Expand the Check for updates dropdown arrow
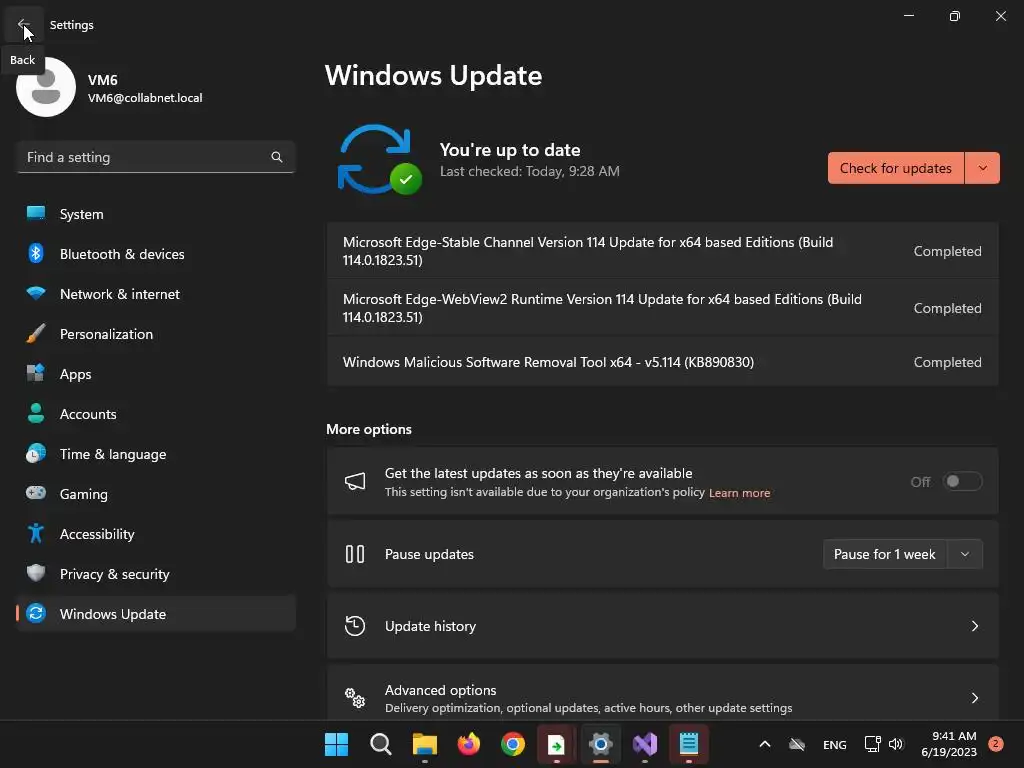This screenshot has height=768, width=1024. [x=982, y=168]
